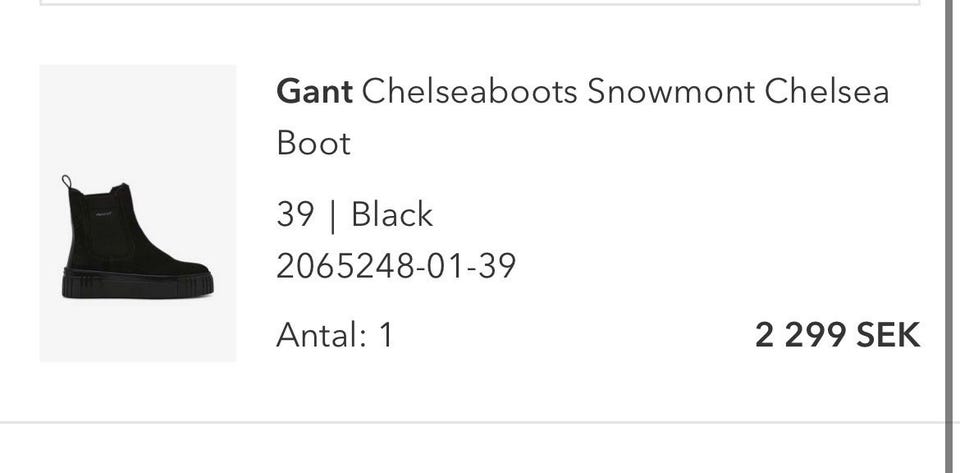Click the word Boot on second title line
Screen dimensions: 960x473
314,143
